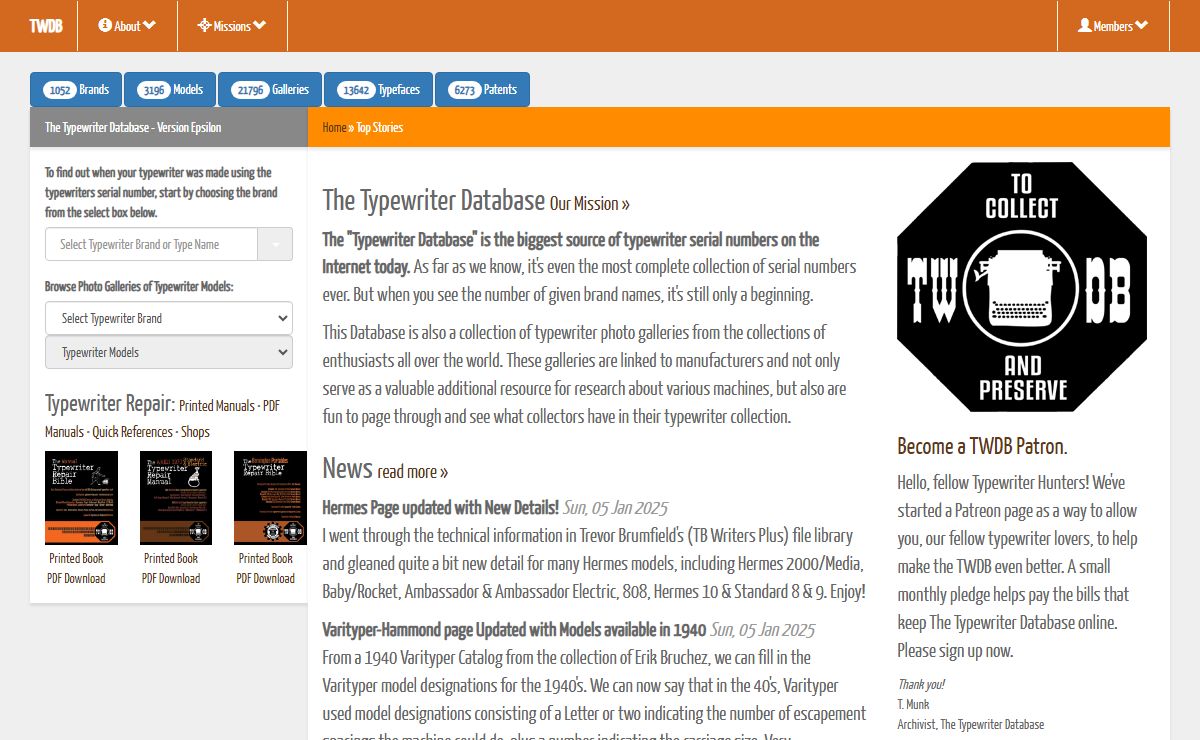Screen dimensions: 1200x740
Task: Click PDF Download under the middle cover
Action: 171,578
